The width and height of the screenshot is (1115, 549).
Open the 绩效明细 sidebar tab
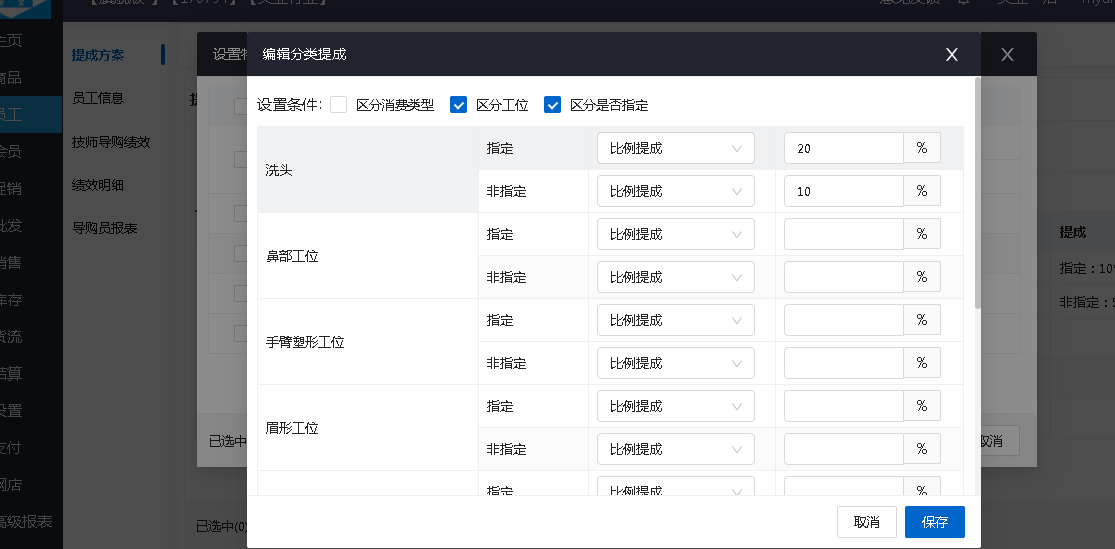(98, 185)
